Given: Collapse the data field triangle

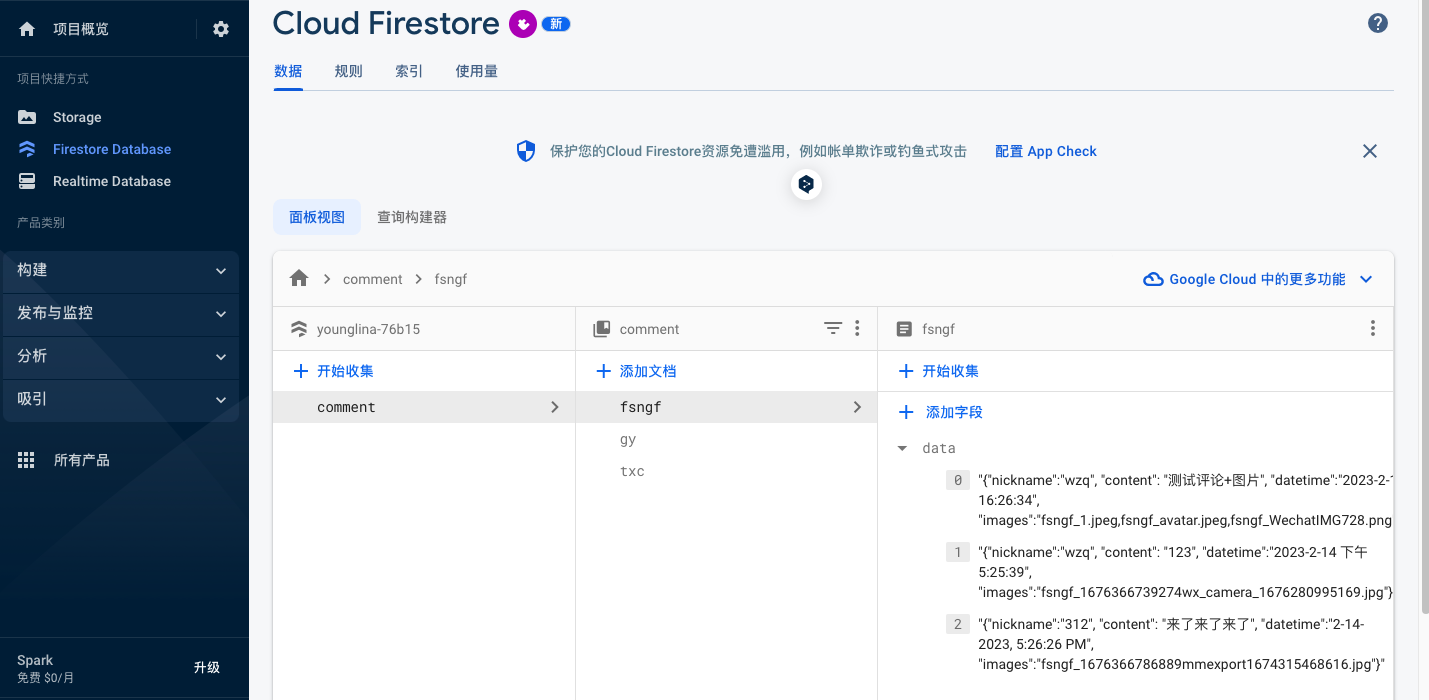Looking at the screenshot, I should coord(902,449).
